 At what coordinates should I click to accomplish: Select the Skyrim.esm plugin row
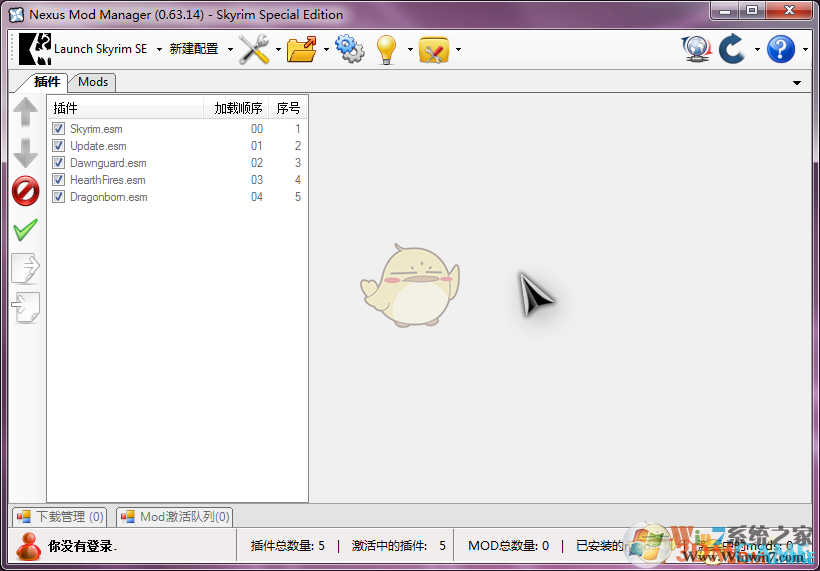click(177, 129)
